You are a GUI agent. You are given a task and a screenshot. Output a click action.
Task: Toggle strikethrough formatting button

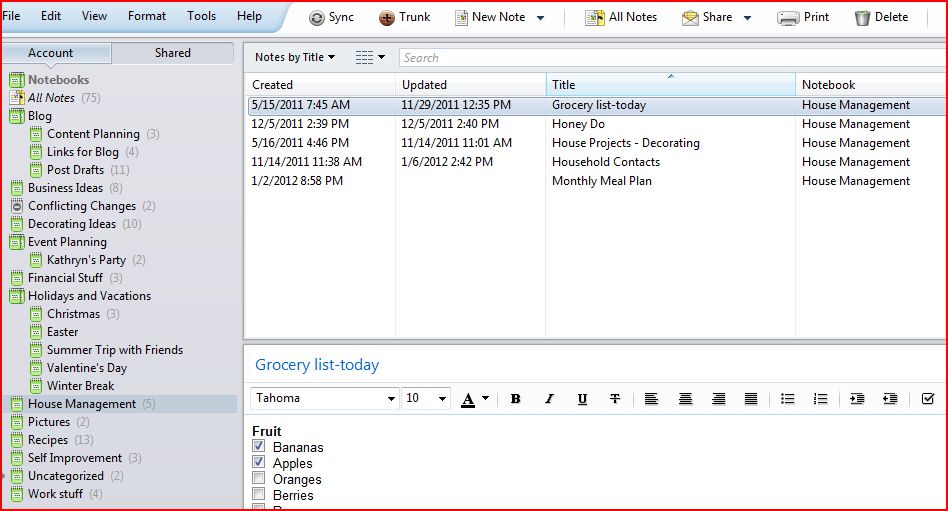[x=615, y=399]
